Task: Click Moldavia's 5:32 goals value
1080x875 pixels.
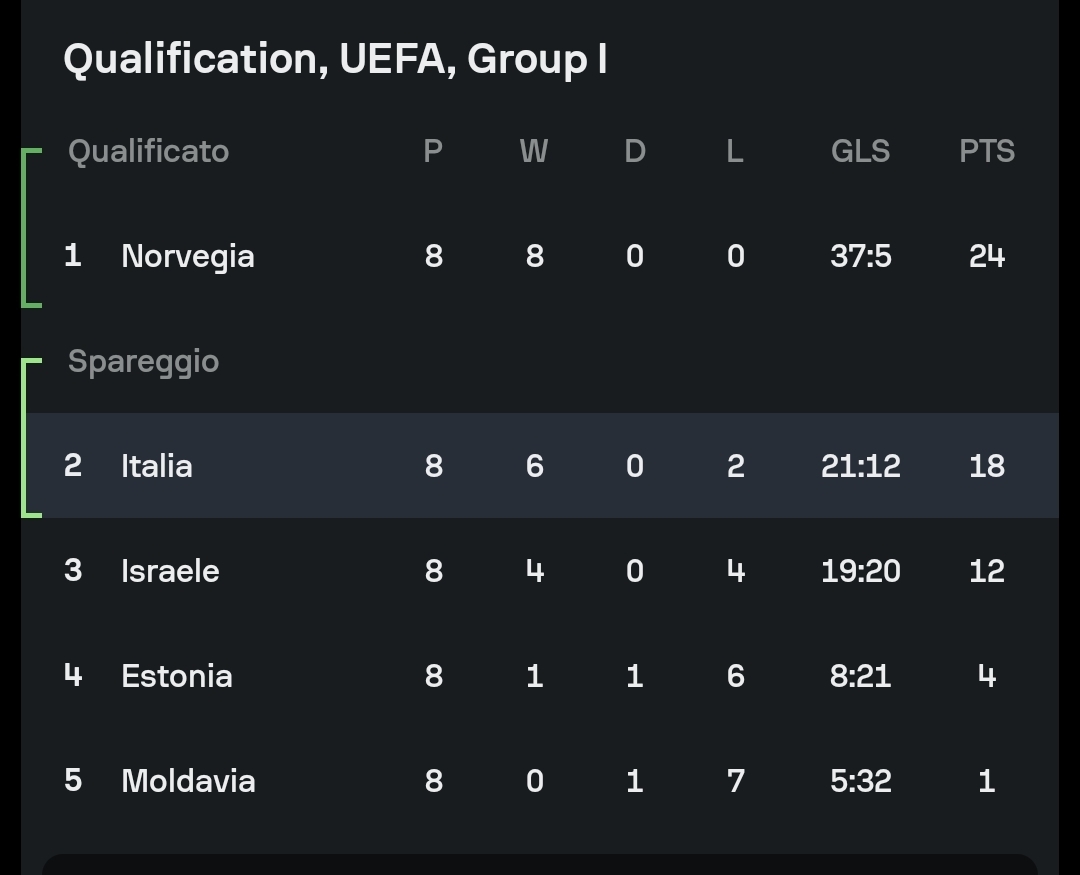Action: [x=860, y=781]
